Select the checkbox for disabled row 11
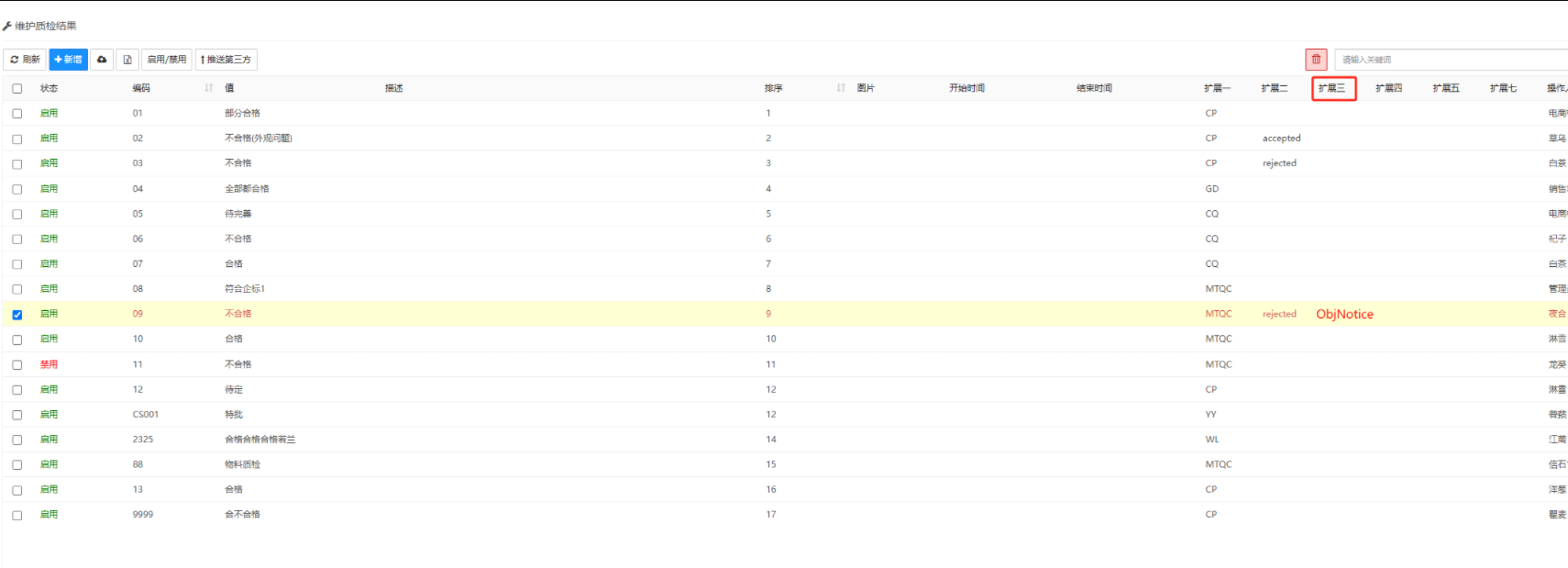This screenshot has width=1568, height=568. pyautogui.click(x=17, y=365)
